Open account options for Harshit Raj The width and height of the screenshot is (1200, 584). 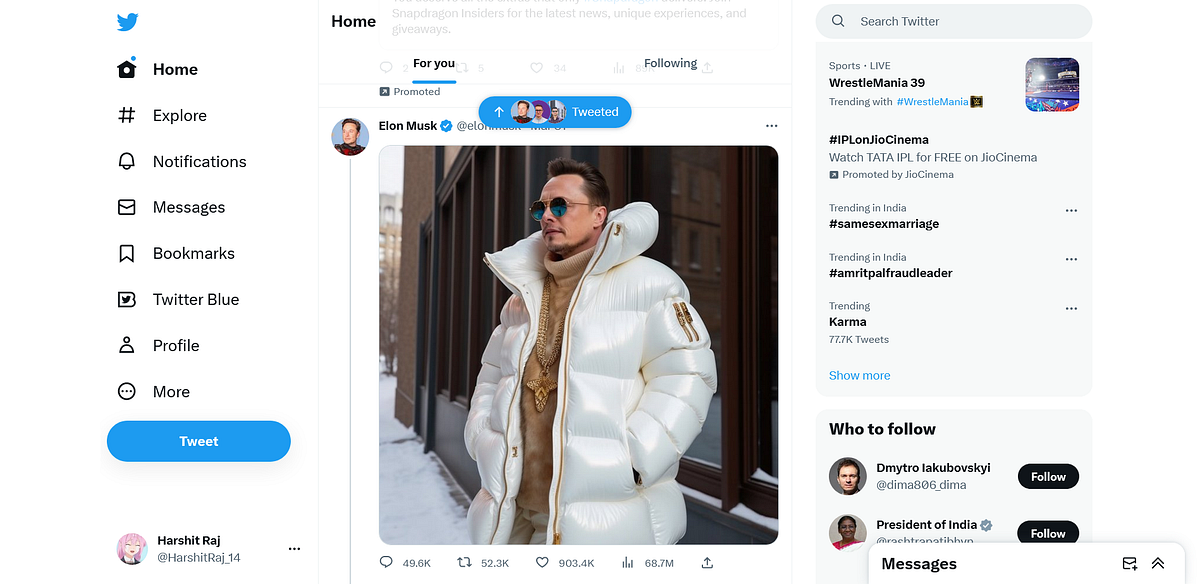[294, 548]
